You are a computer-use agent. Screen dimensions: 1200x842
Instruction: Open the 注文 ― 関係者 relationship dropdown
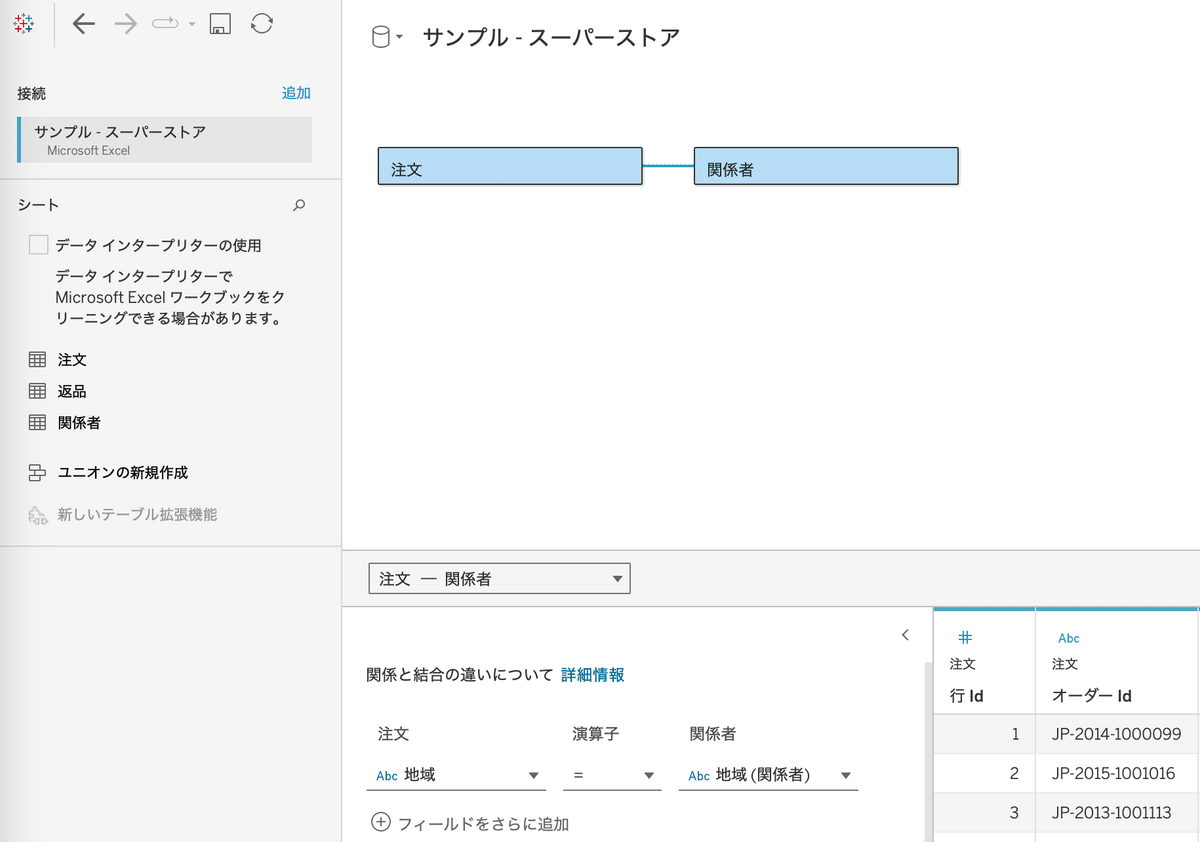tap(500, 578)
